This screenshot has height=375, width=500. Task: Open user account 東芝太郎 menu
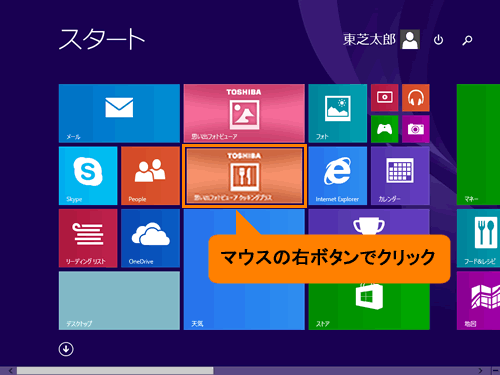381,39
